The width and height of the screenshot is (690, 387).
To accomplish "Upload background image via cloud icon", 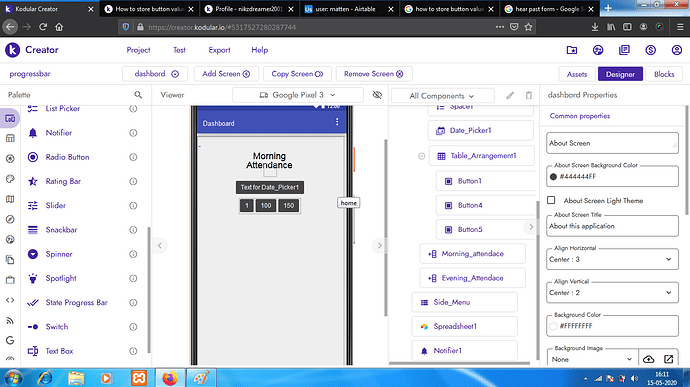I will click(x=649, y=359).
